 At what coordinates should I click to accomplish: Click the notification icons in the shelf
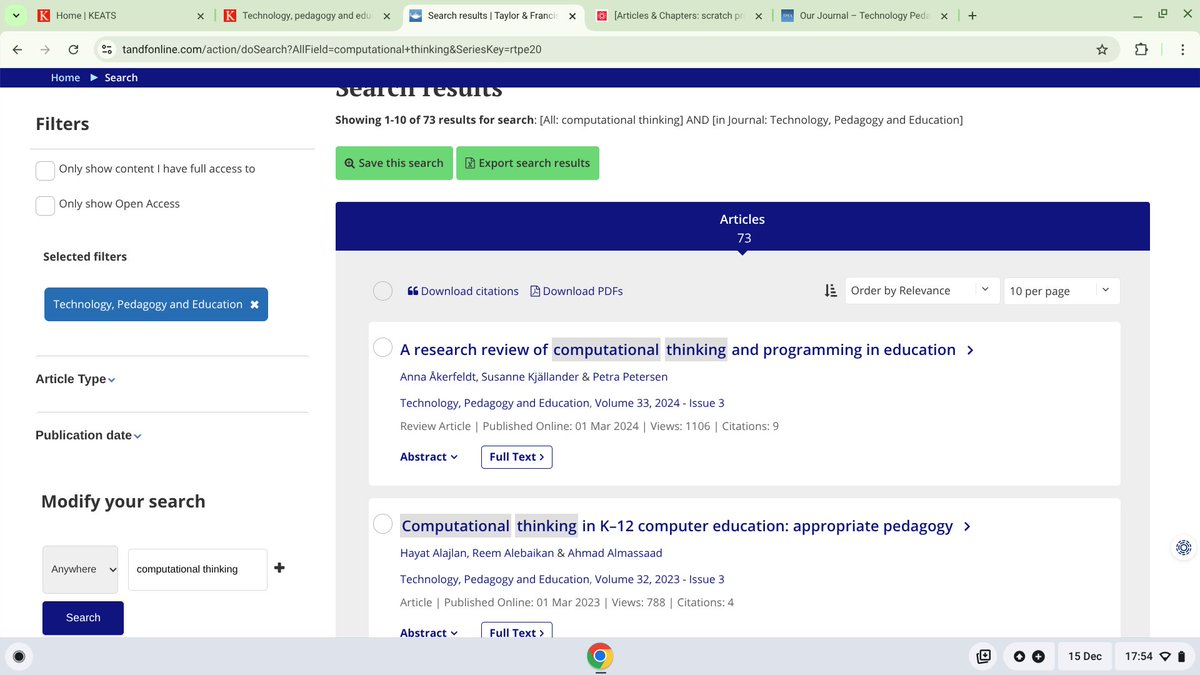[x=1029, y=656]
